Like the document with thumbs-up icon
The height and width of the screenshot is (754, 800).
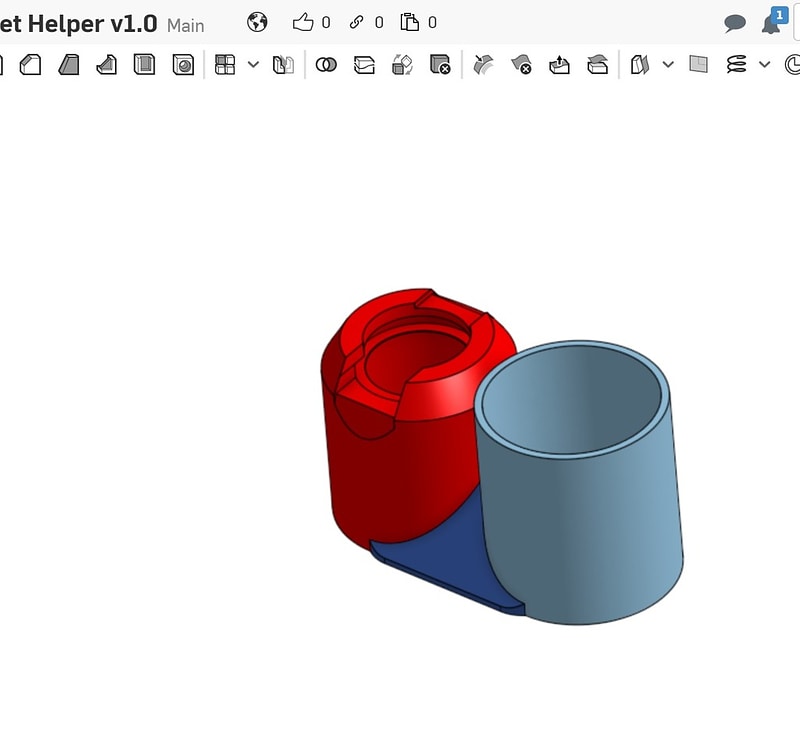click(x=303, y=22)
